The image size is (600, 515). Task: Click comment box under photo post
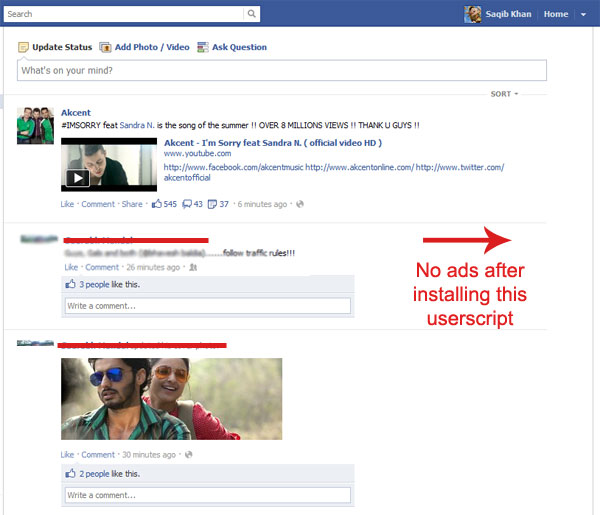coord(208,495)
